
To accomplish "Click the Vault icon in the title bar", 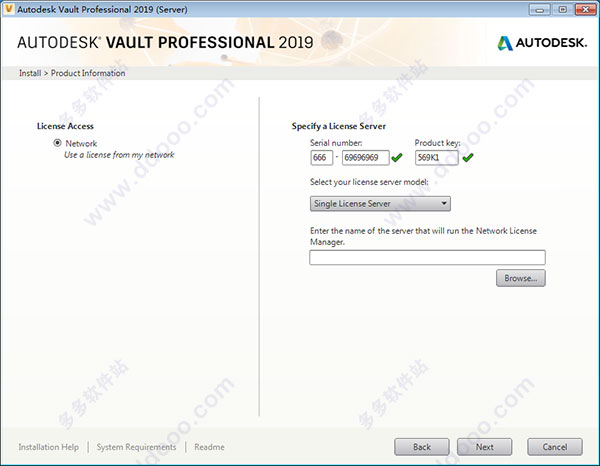I will click(x=8, y=9).
